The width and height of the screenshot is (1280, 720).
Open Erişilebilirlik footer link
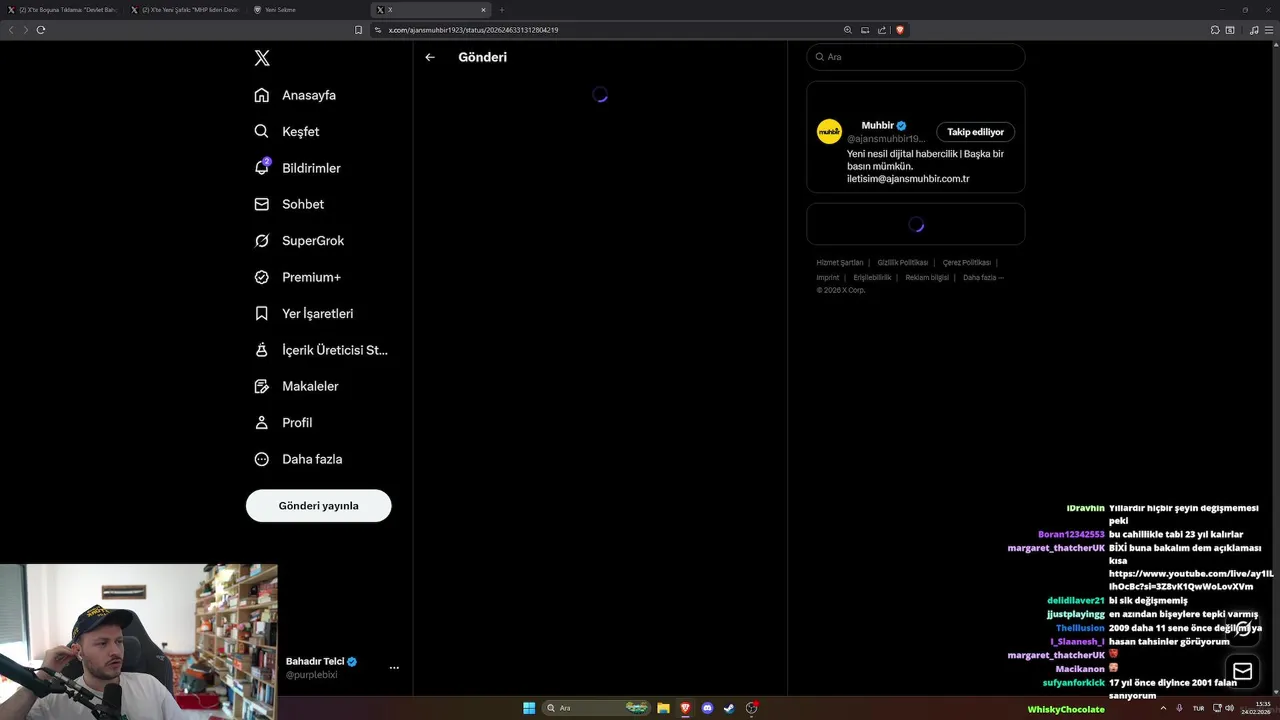(872, 278)
